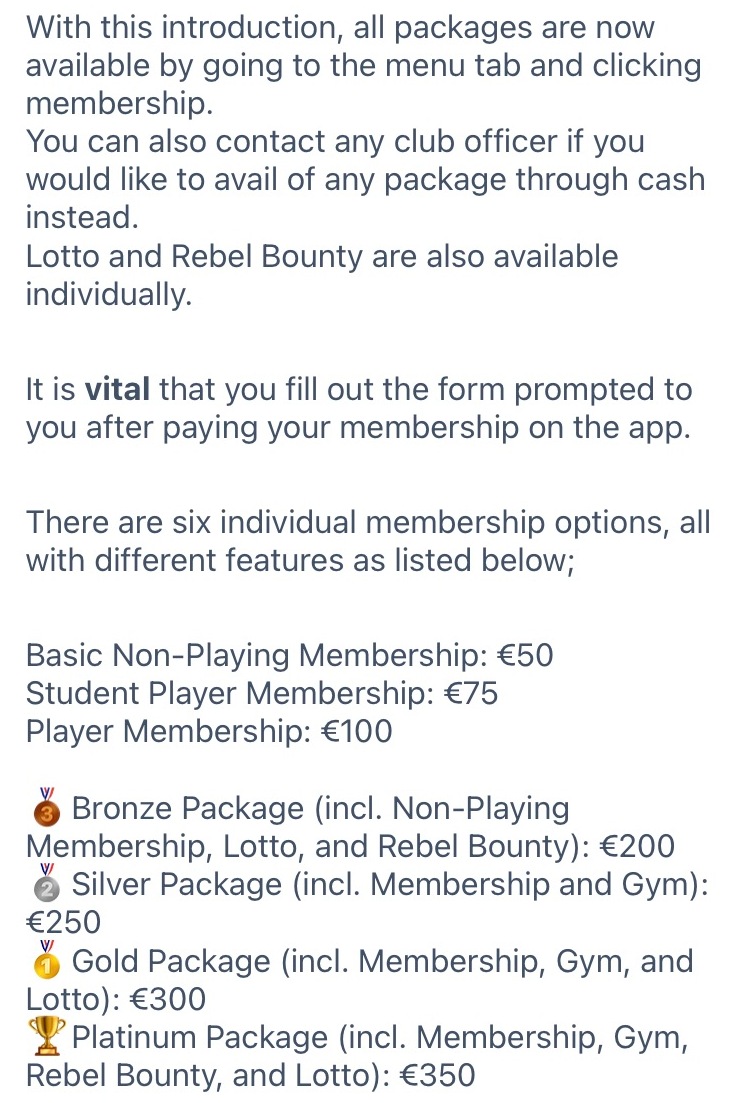Click the €350 platinum price
735x1103 pixels.
click(437, 1076)
